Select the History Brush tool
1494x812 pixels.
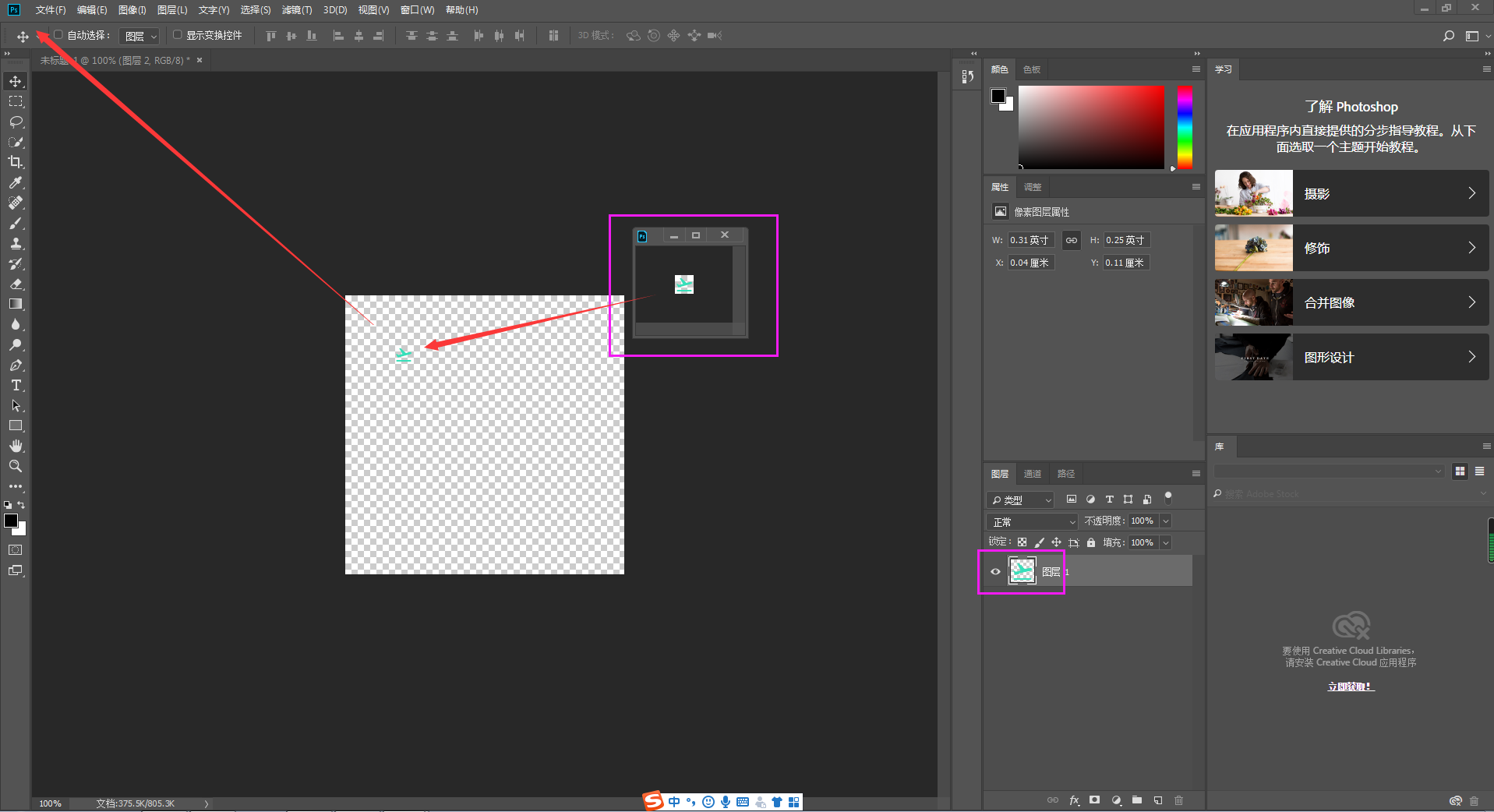pos(16,263)
